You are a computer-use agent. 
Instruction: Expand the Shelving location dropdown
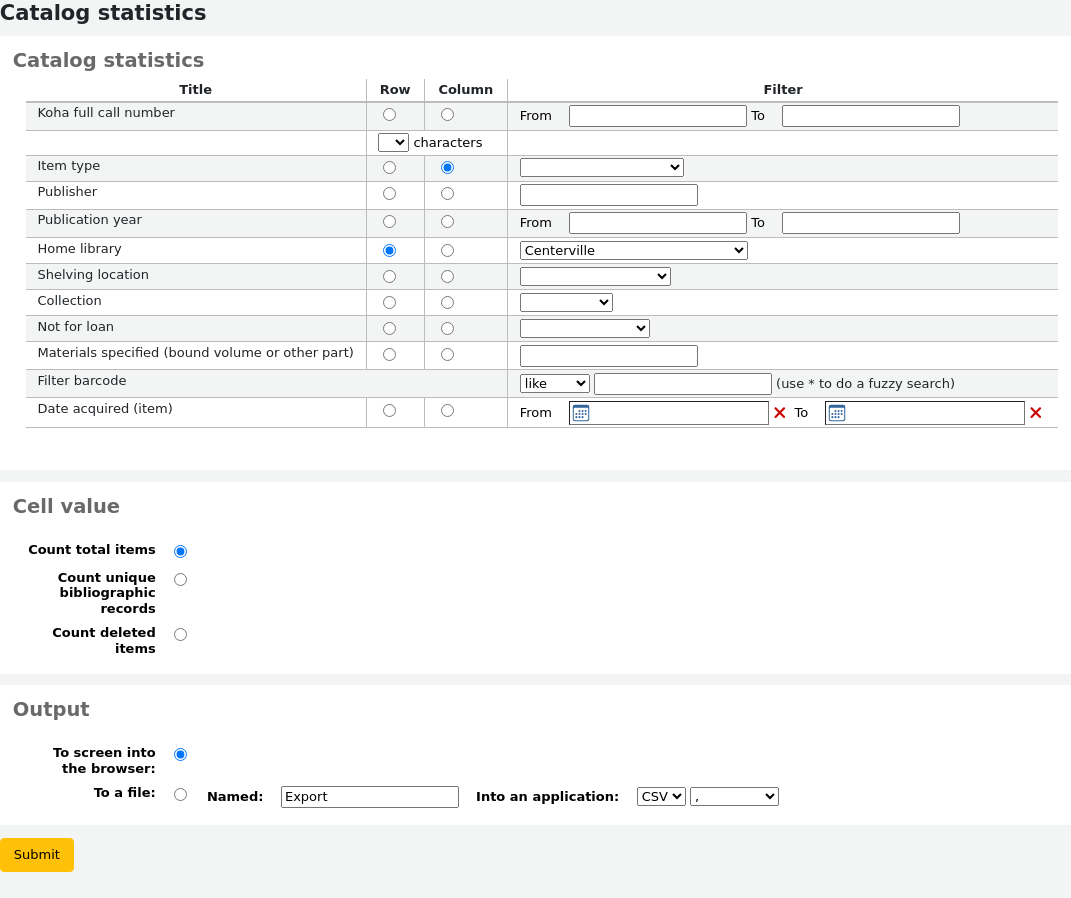[595, 277]
